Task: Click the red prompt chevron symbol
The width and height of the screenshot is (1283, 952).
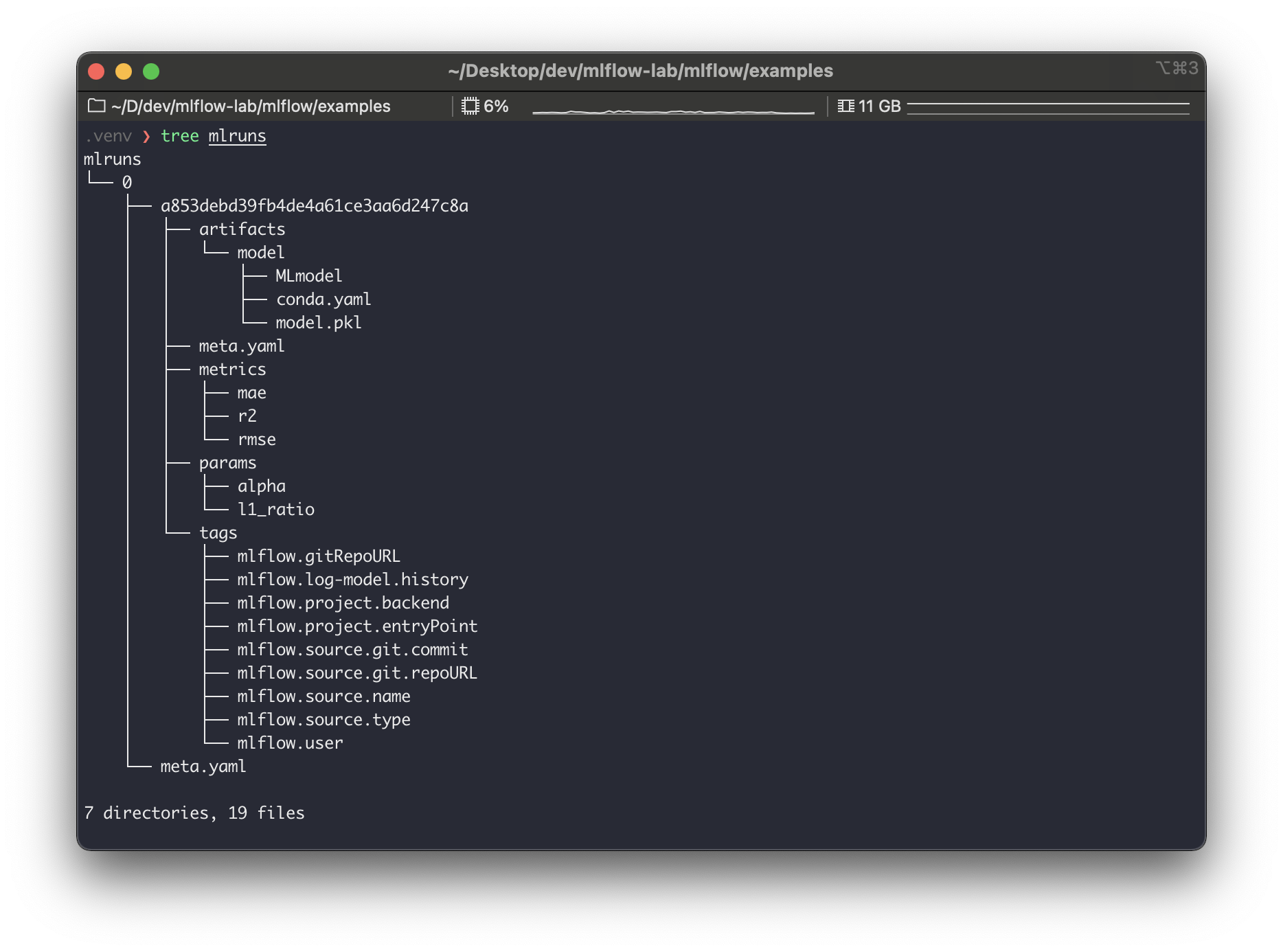Action: pos(146,136)
